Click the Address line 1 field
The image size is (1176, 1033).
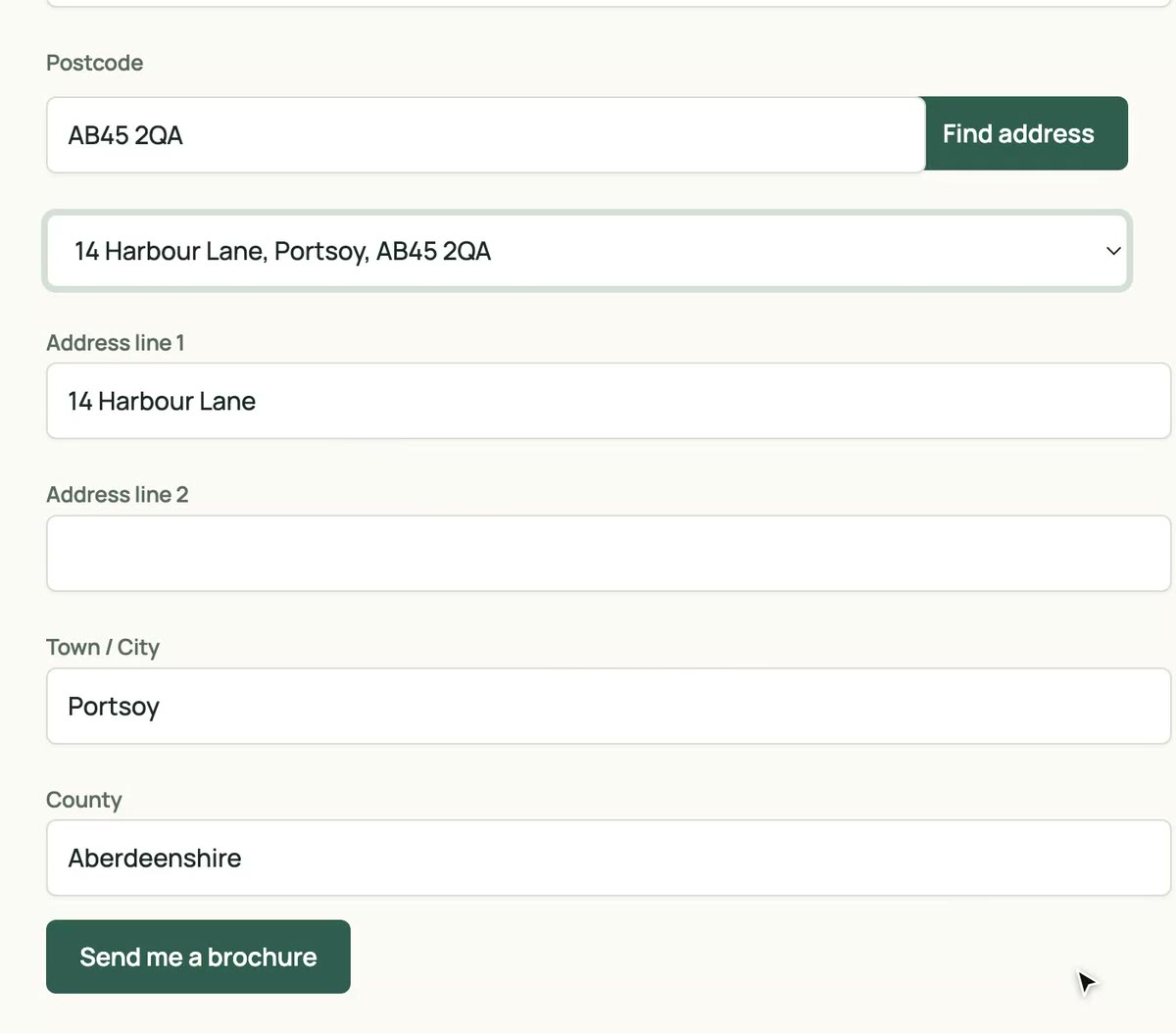(609, 401)
